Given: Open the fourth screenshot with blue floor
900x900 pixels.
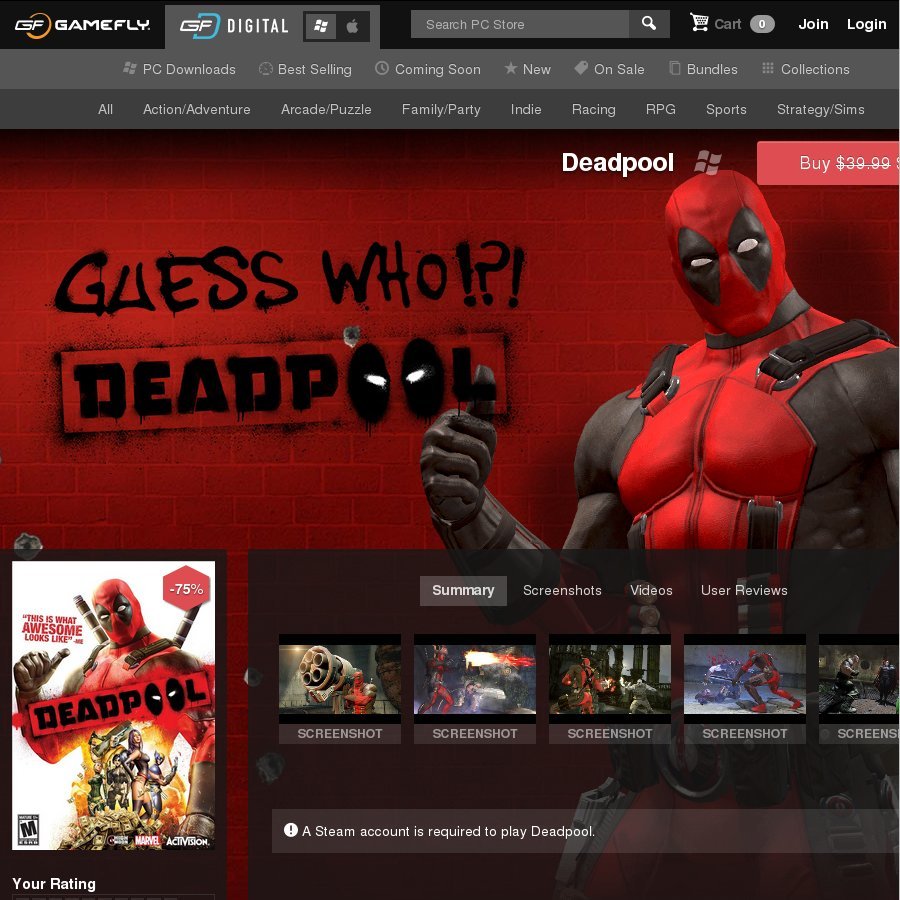Looking at the screenshot, I should [x=744, y=688].
